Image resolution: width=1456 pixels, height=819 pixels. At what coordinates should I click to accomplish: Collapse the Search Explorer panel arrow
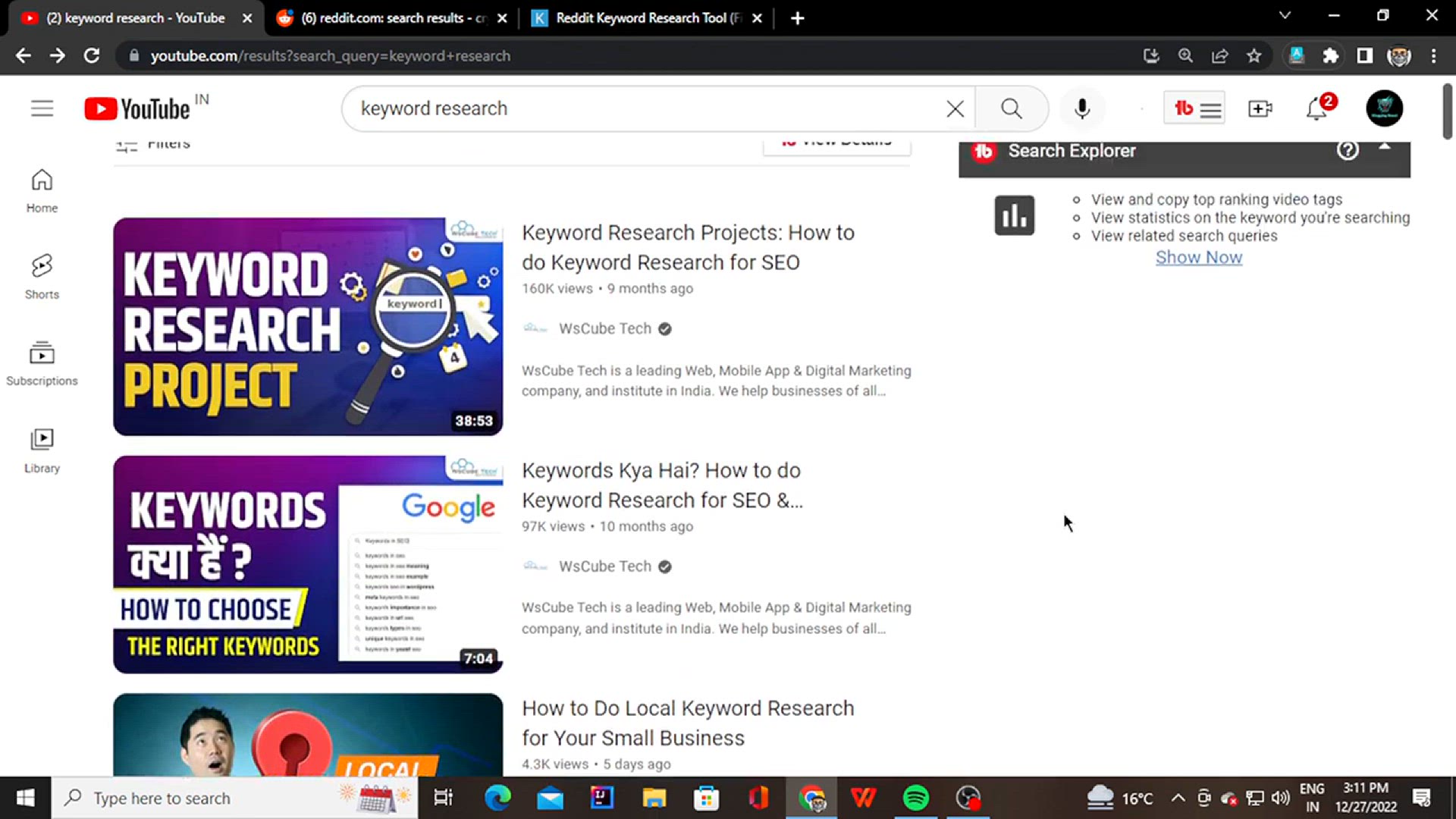tap(1385, 146)
